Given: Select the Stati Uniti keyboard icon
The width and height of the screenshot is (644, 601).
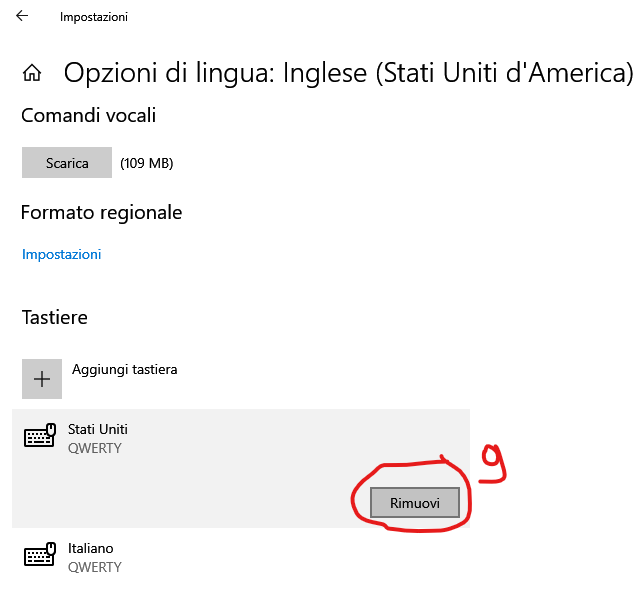Looking at the screenshot, I should (39, 438).
